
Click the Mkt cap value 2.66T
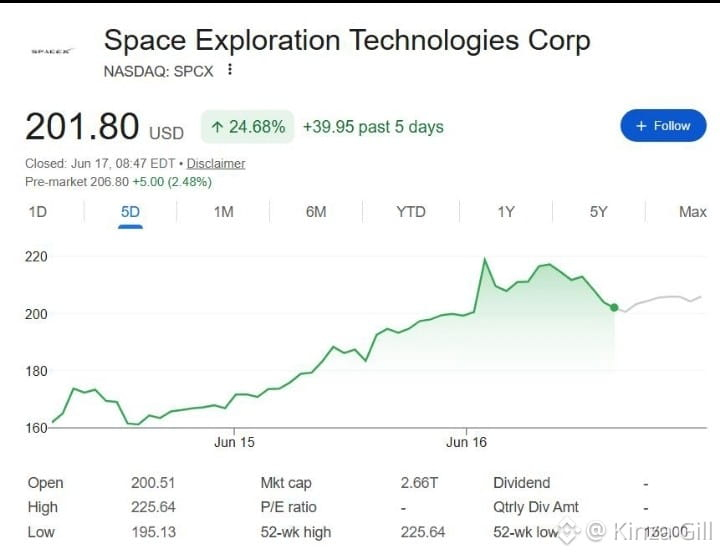419,483
